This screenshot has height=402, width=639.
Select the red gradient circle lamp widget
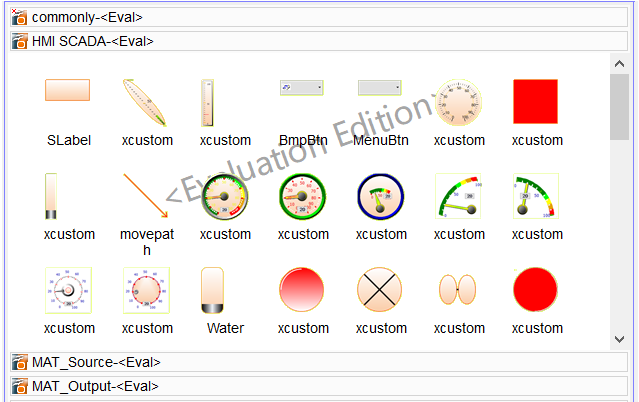coord(302,289)
